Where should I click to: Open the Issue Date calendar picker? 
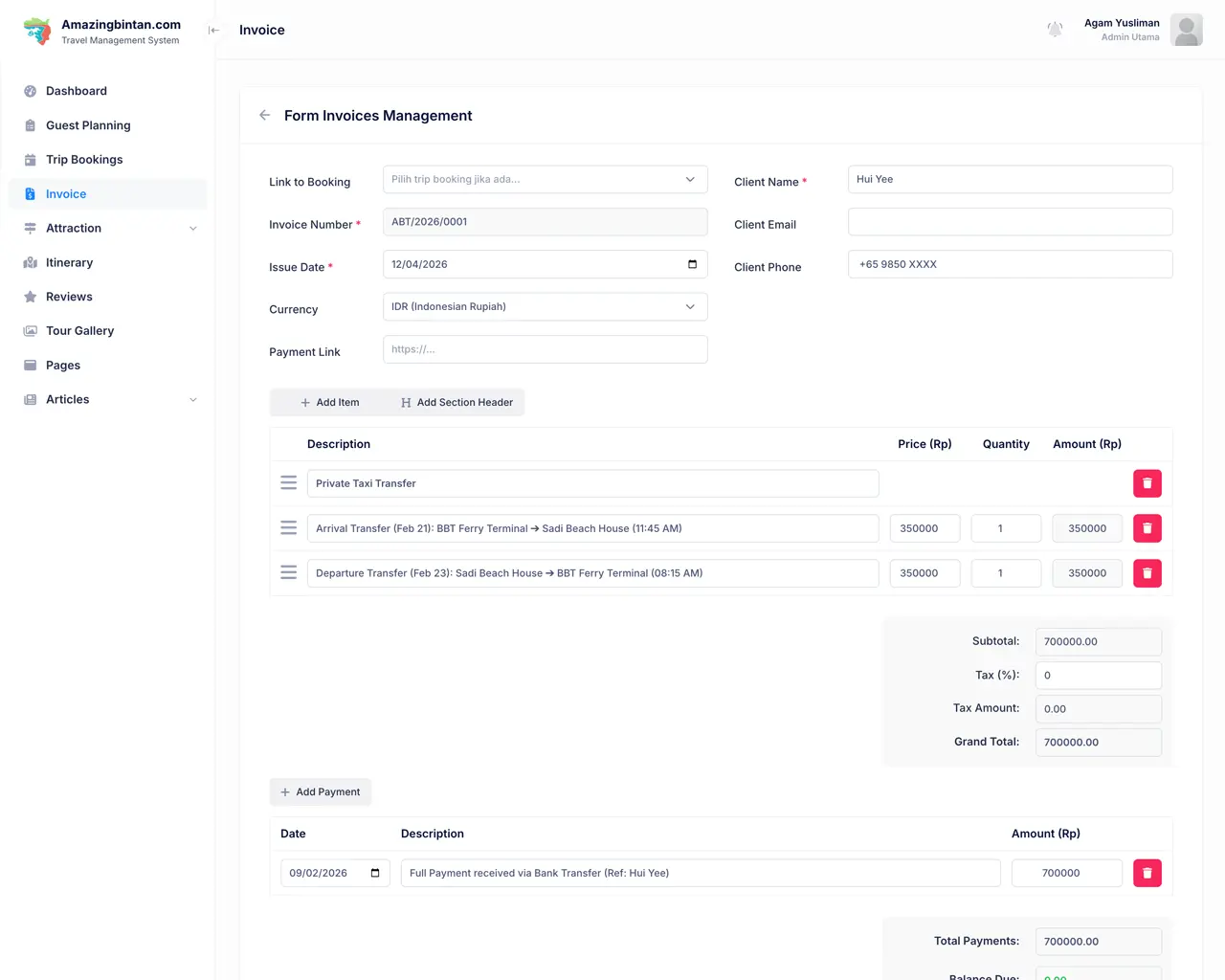point(691,264)
